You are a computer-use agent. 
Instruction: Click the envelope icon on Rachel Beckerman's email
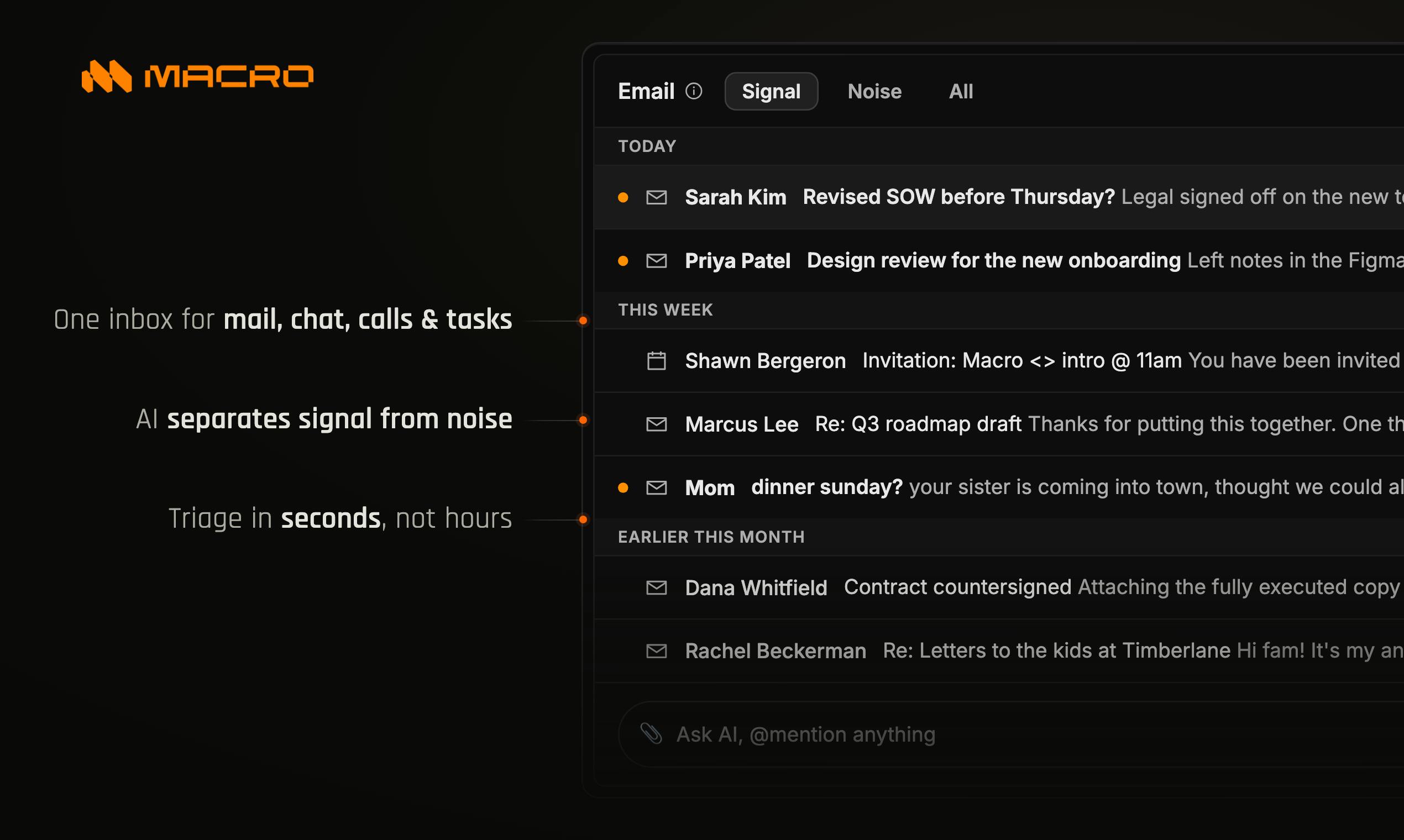point(656,651)
